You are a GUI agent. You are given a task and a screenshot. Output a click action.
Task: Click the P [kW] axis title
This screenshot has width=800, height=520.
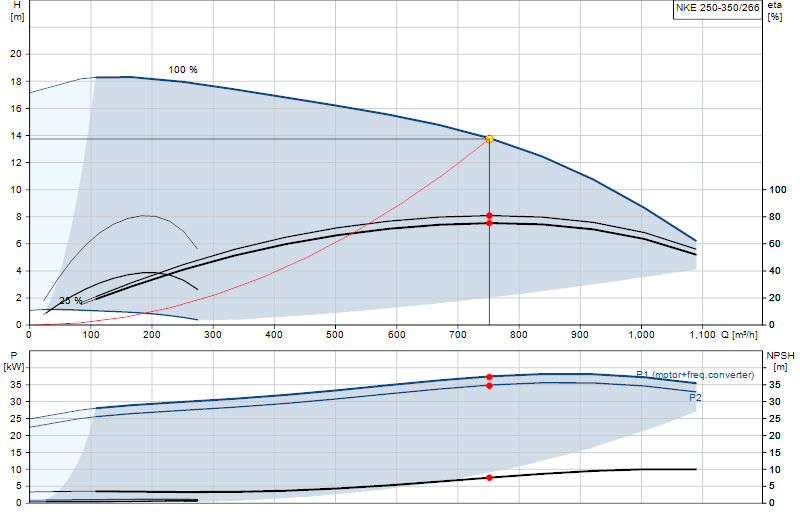coord(14,361)
